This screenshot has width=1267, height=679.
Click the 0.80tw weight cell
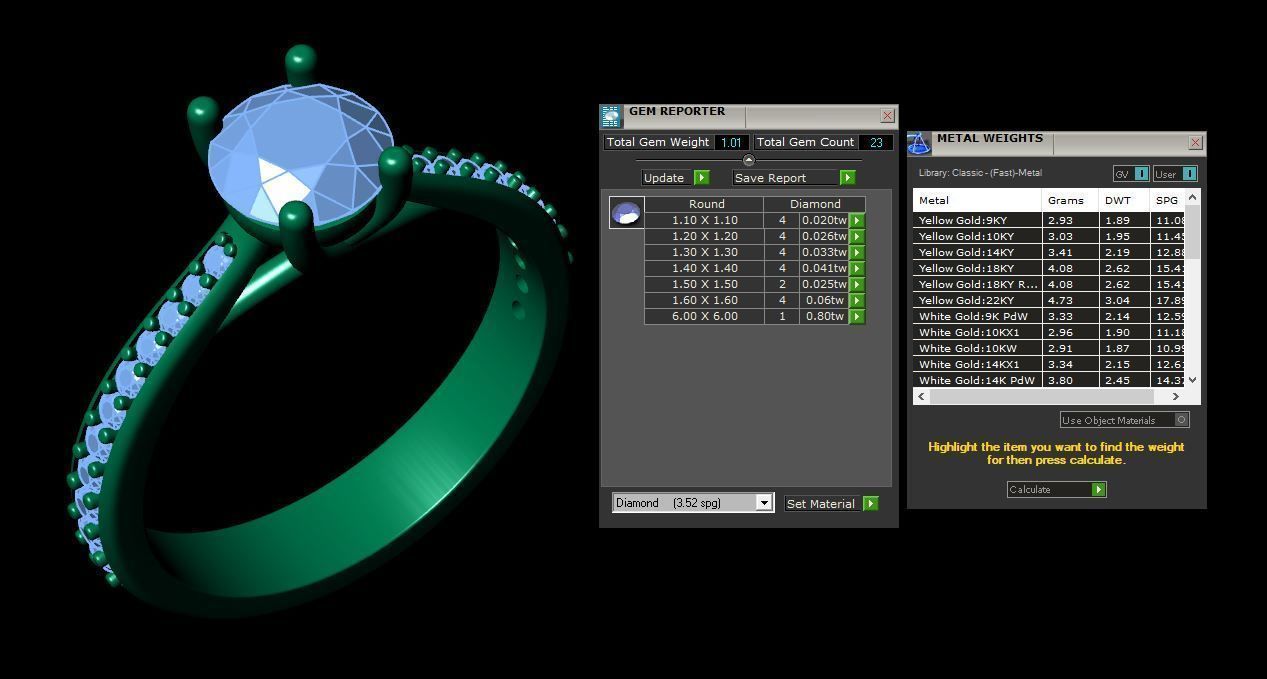pyautogui.click(x=824, y=316)
